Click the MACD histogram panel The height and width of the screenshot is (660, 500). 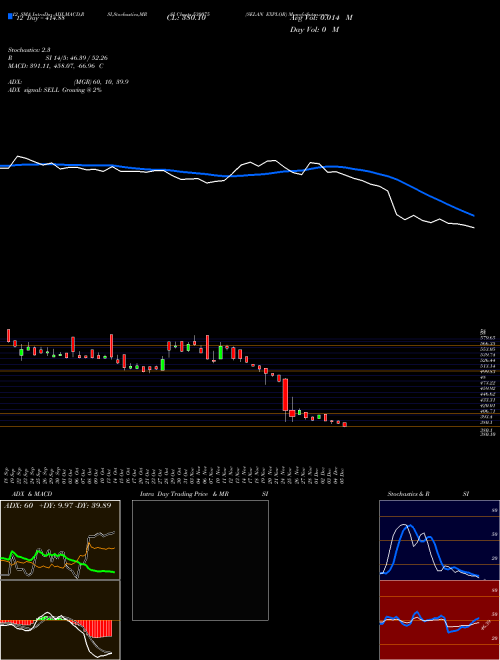(60, 620)
